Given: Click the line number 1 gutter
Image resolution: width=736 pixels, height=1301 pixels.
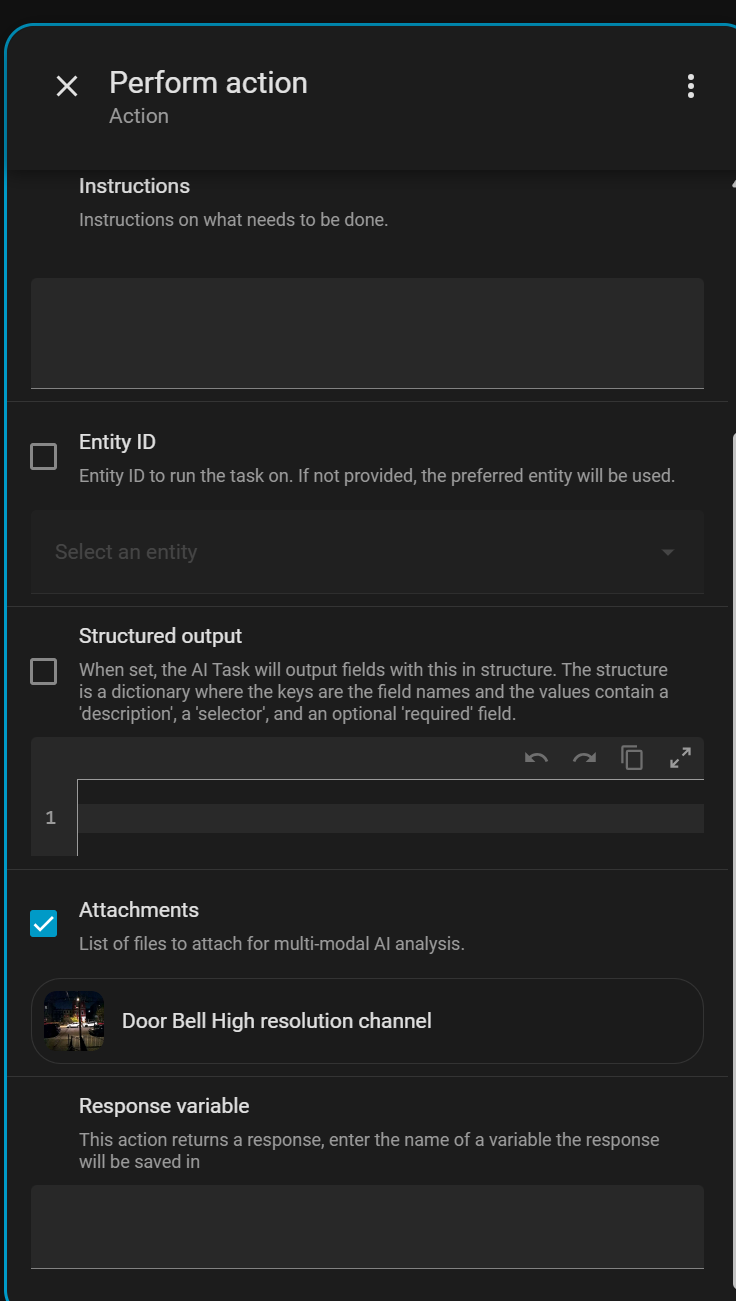Looking at the screenshot, I should tap(51, 818).
